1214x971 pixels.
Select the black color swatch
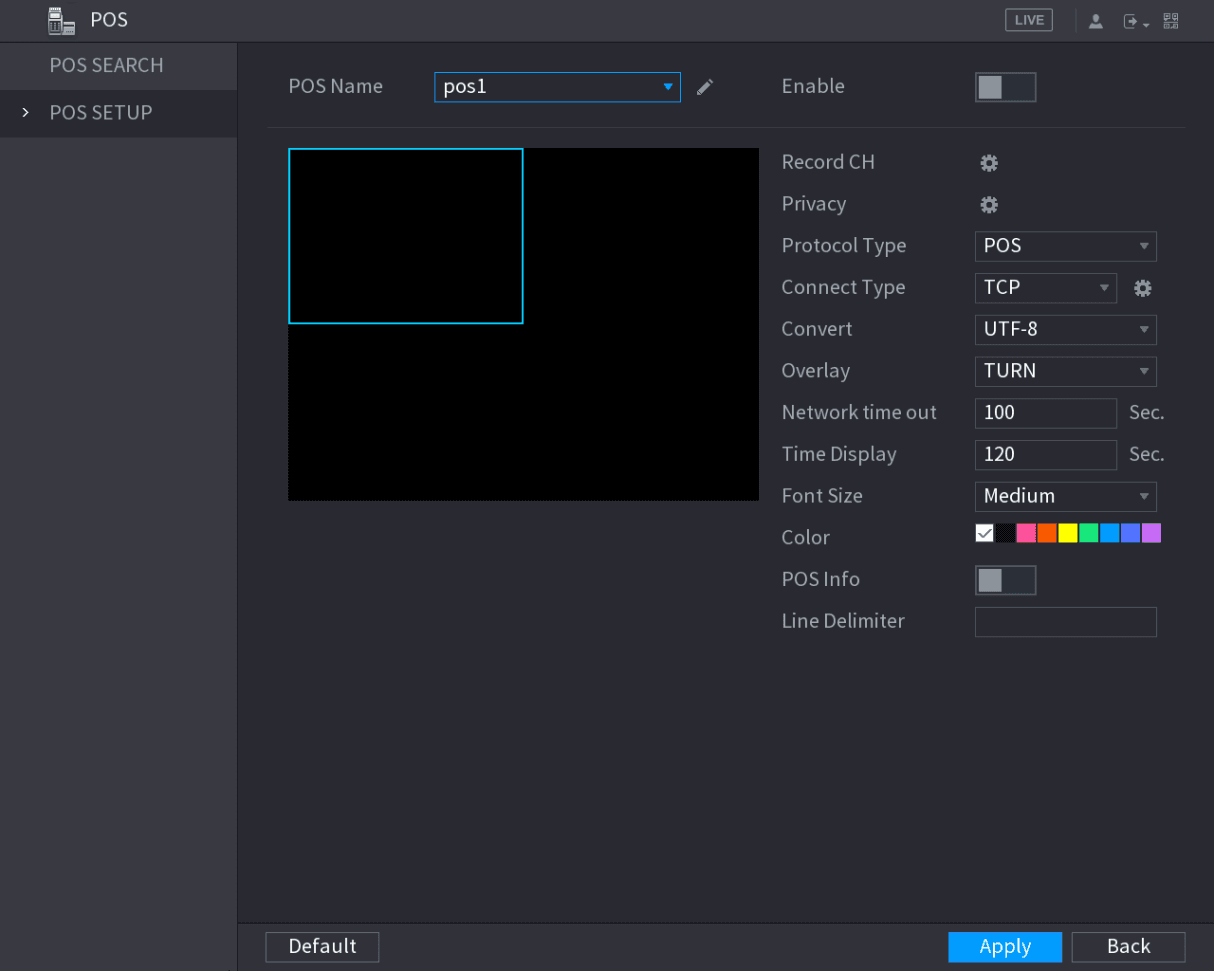pyautogui.click(x=1005, y=533)
